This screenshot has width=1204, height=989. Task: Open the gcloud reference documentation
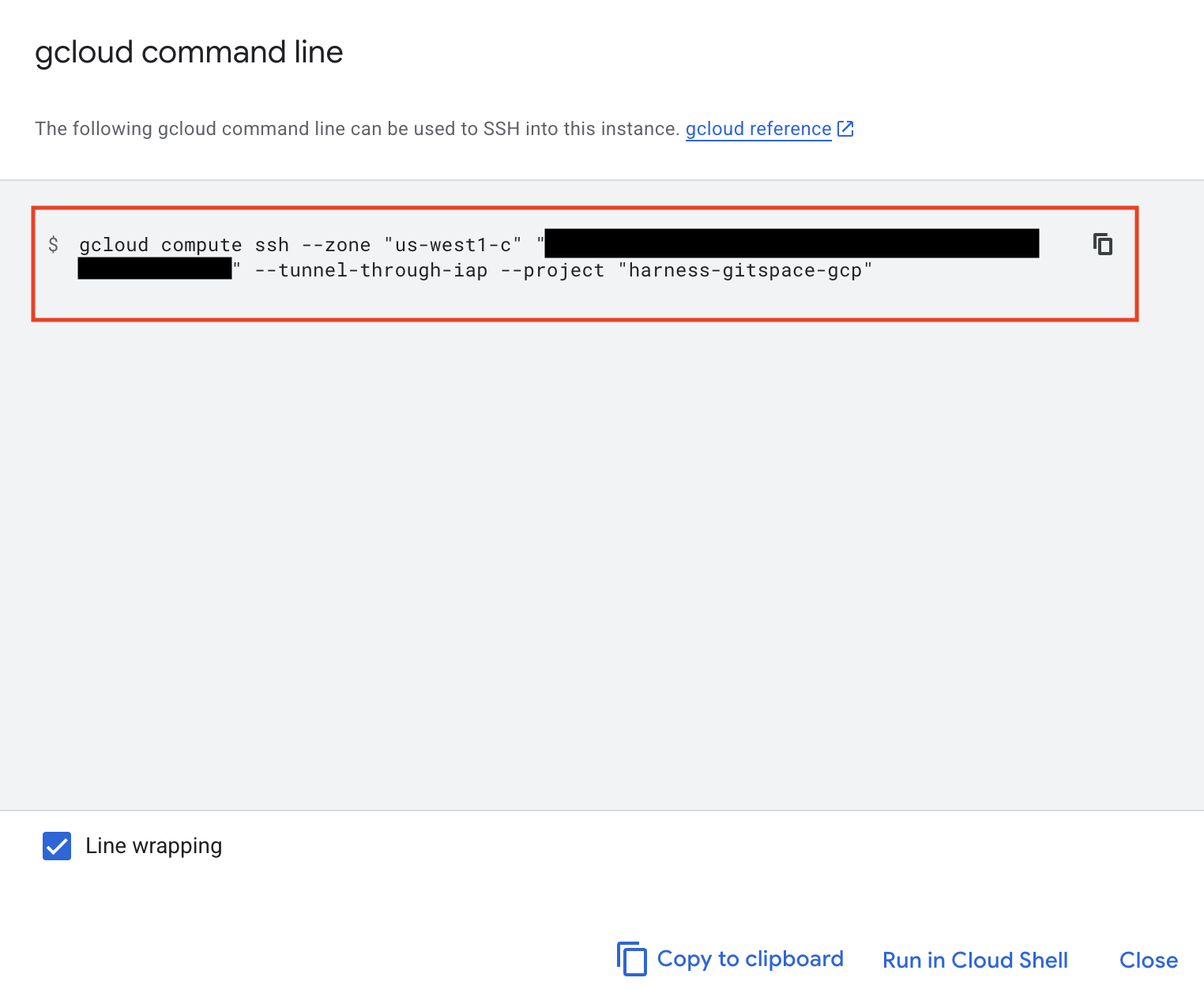click(x=757, y=129)
